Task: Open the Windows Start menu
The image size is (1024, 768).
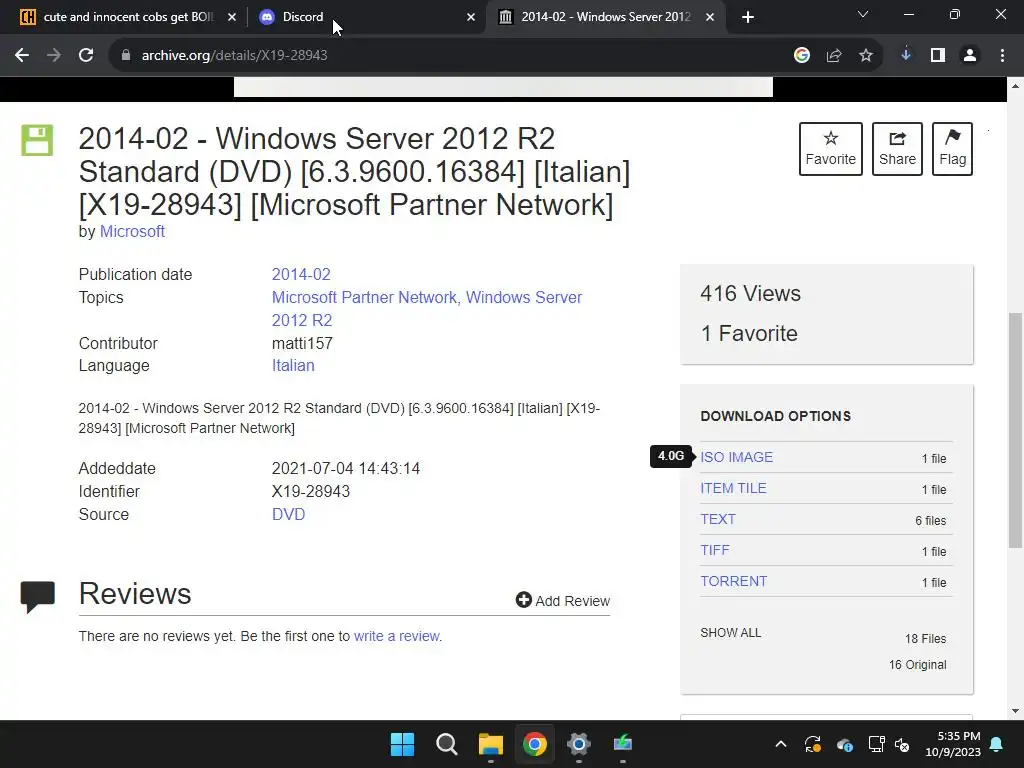Action: [x=402, y=744]
